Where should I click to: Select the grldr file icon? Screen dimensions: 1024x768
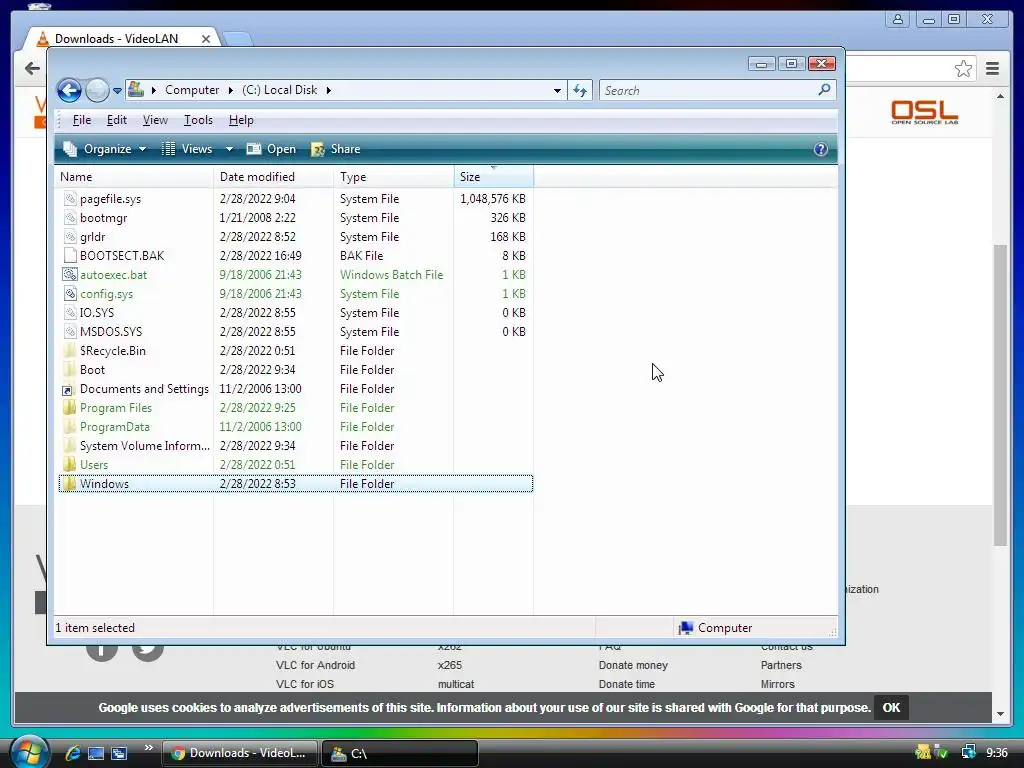[x=70, y=236]
